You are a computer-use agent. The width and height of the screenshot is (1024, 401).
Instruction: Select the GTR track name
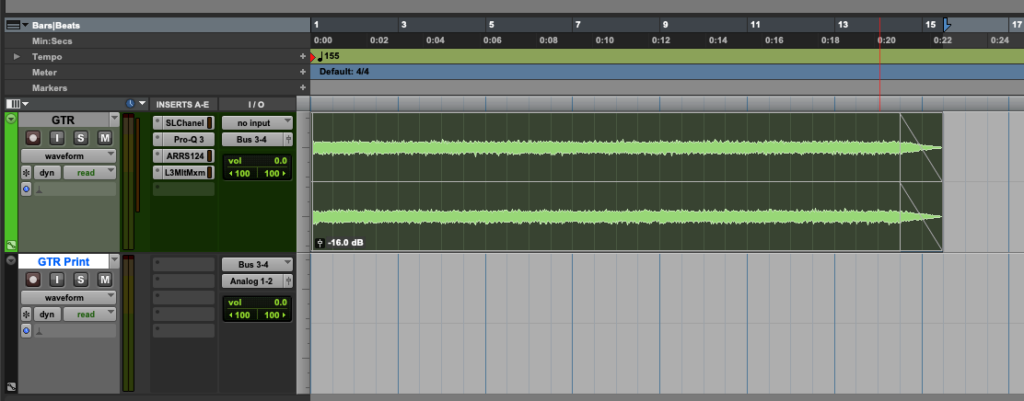coord(63,120)
